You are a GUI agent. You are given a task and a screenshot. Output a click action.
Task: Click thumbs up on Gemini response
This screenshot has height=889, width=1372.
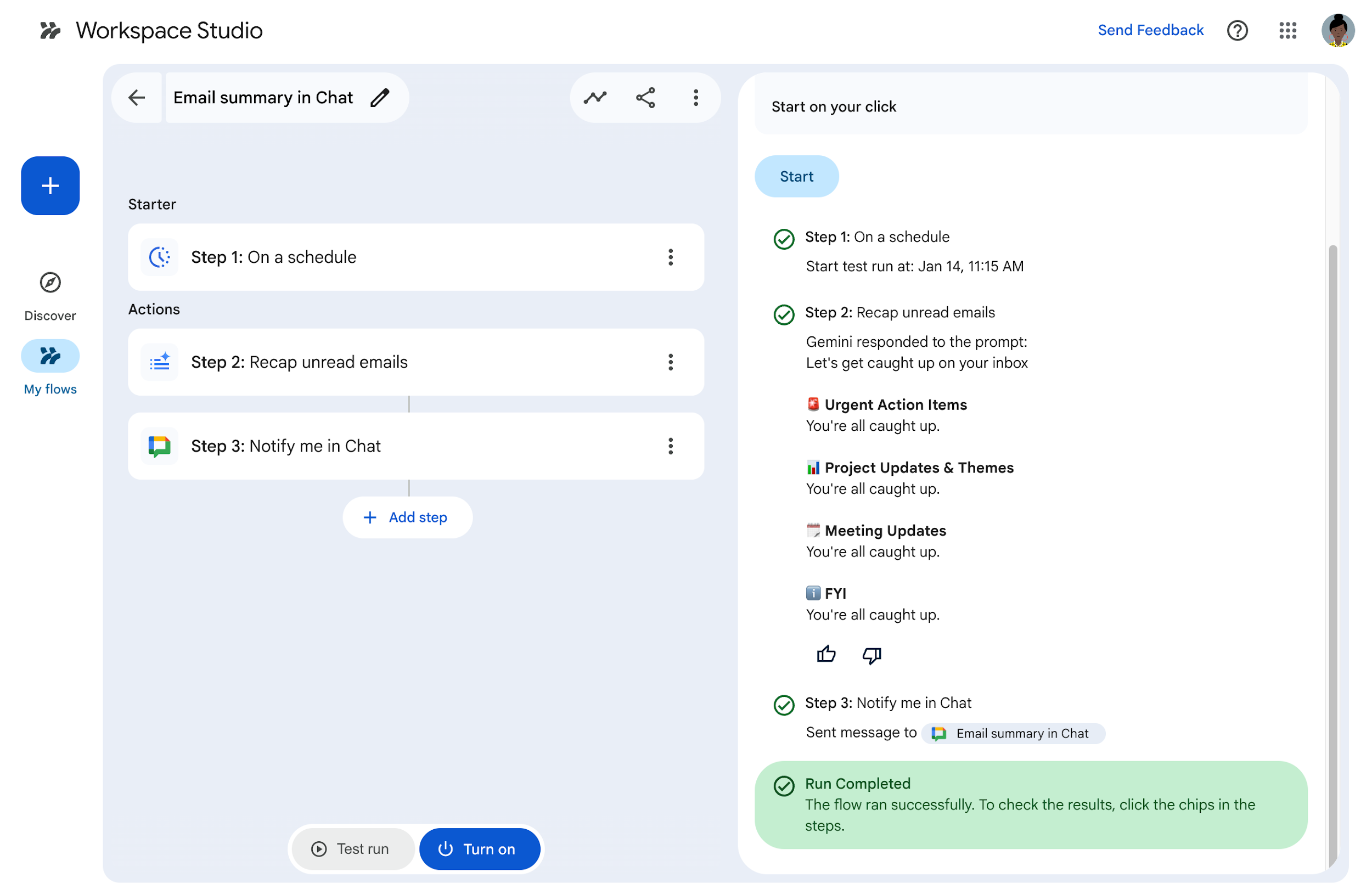(825, 654)
